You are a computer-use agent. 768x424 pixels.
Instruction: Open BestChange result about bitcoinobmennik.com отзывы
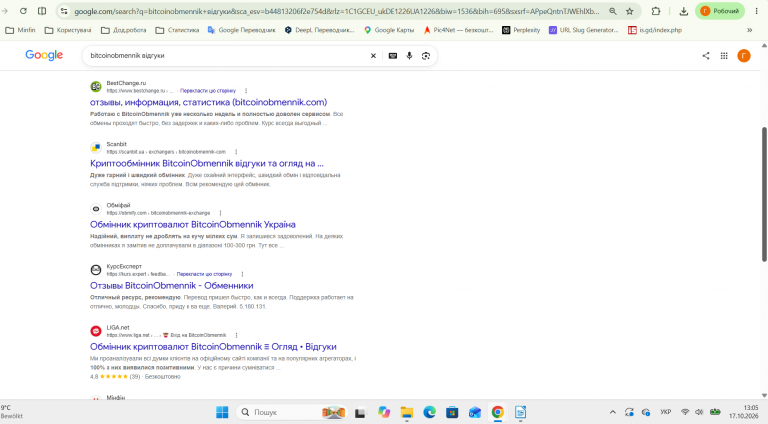209,102
